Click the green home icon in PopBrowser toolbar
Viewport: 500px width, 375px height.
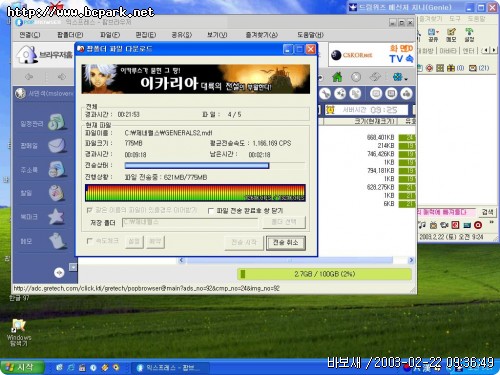point(337,77)
